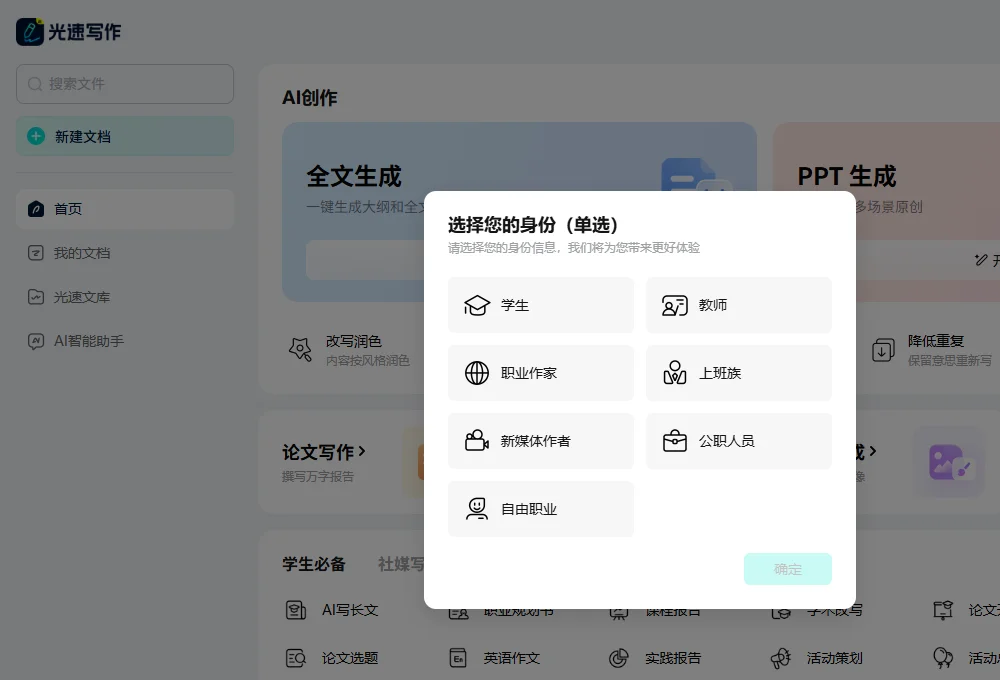Click the 实践报告 pie chart icon

(x=619, y=658)
